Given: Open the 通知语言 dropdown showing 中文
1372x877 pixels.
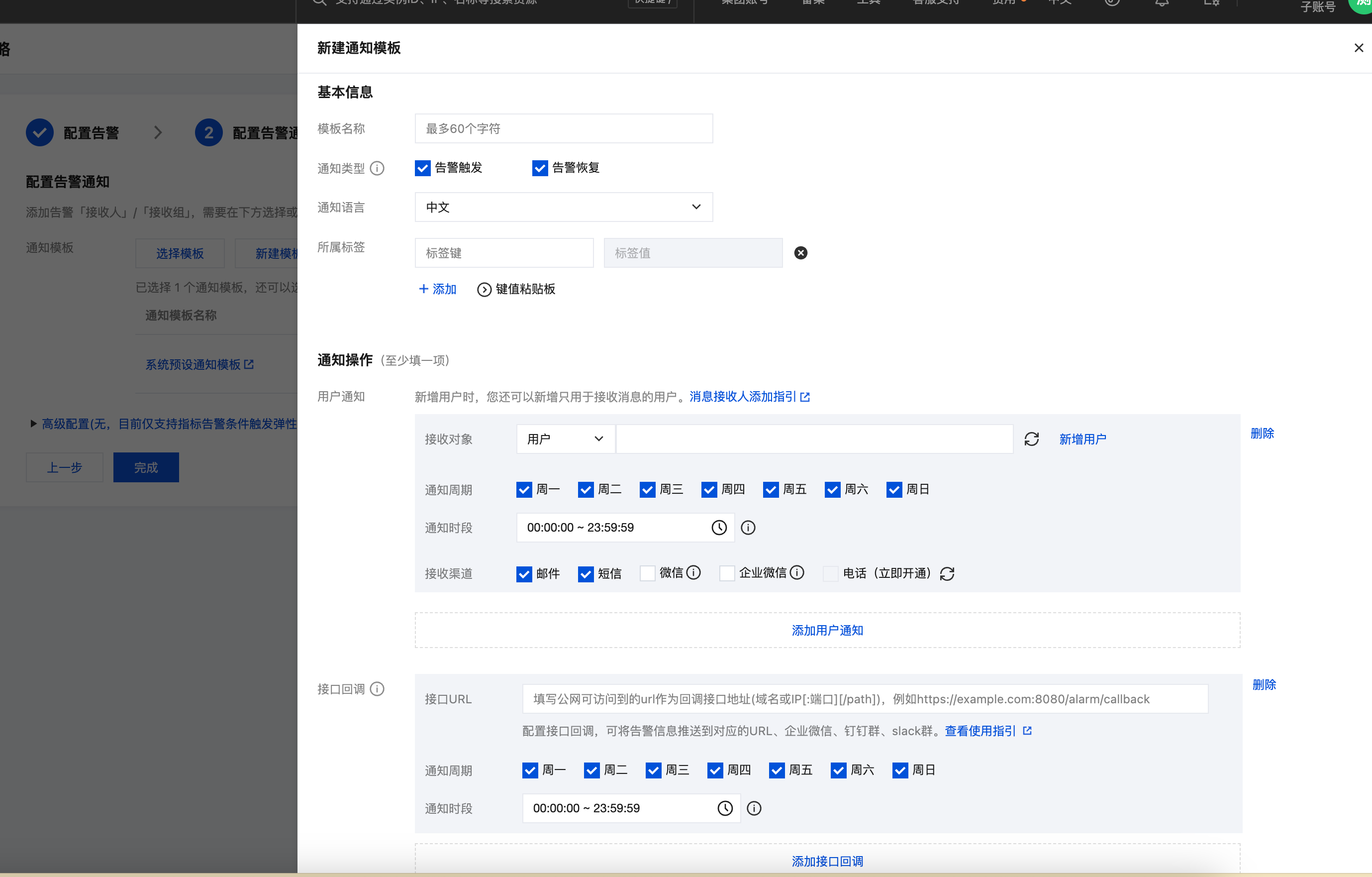Looking at the screenshot, I should click(564, 207).
